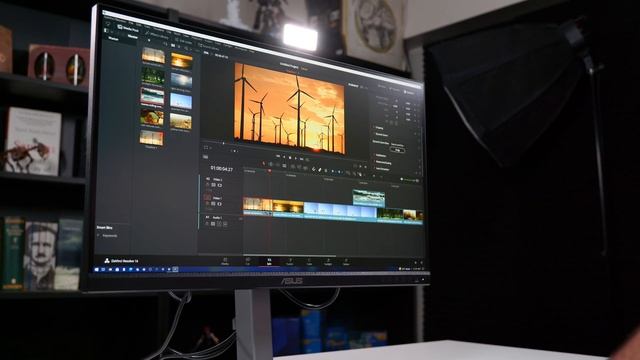Open the Edit Index panel
The image size is (640, 360).
184,41
